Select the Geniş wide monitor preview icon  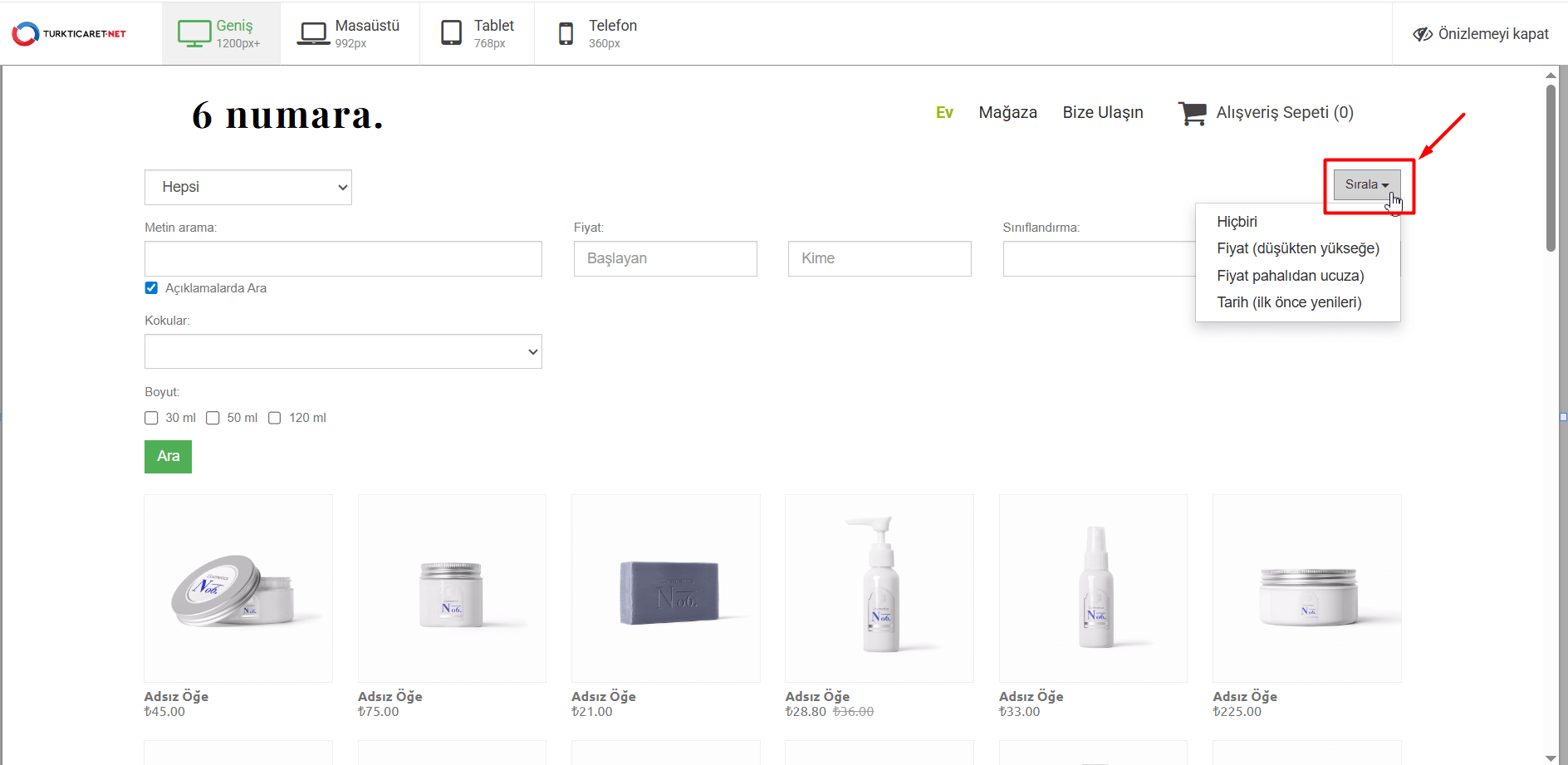pyautogui.click(x=194, y=33)
